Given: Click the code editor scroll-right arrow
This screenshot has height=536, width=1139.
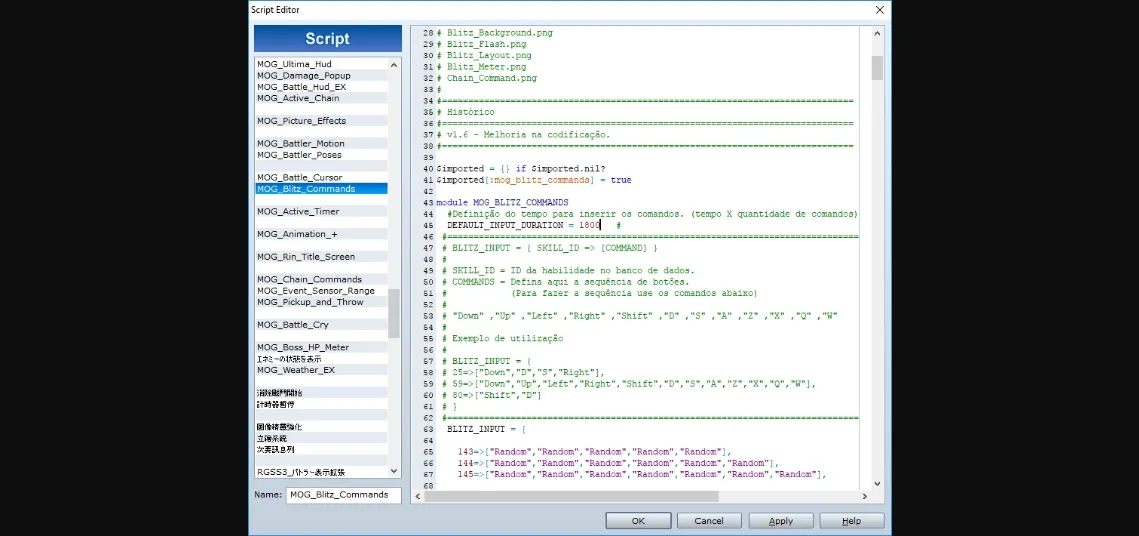Looking at the screenshot, I should point(864,496).
